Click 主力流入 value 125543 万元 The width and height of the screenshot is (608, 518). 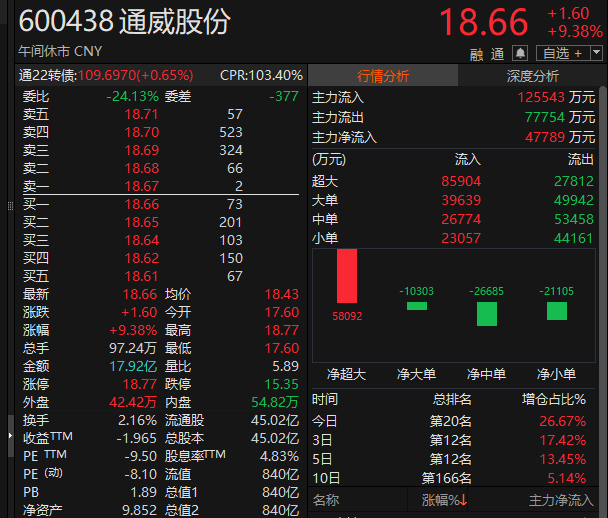(x=556, y=97)
